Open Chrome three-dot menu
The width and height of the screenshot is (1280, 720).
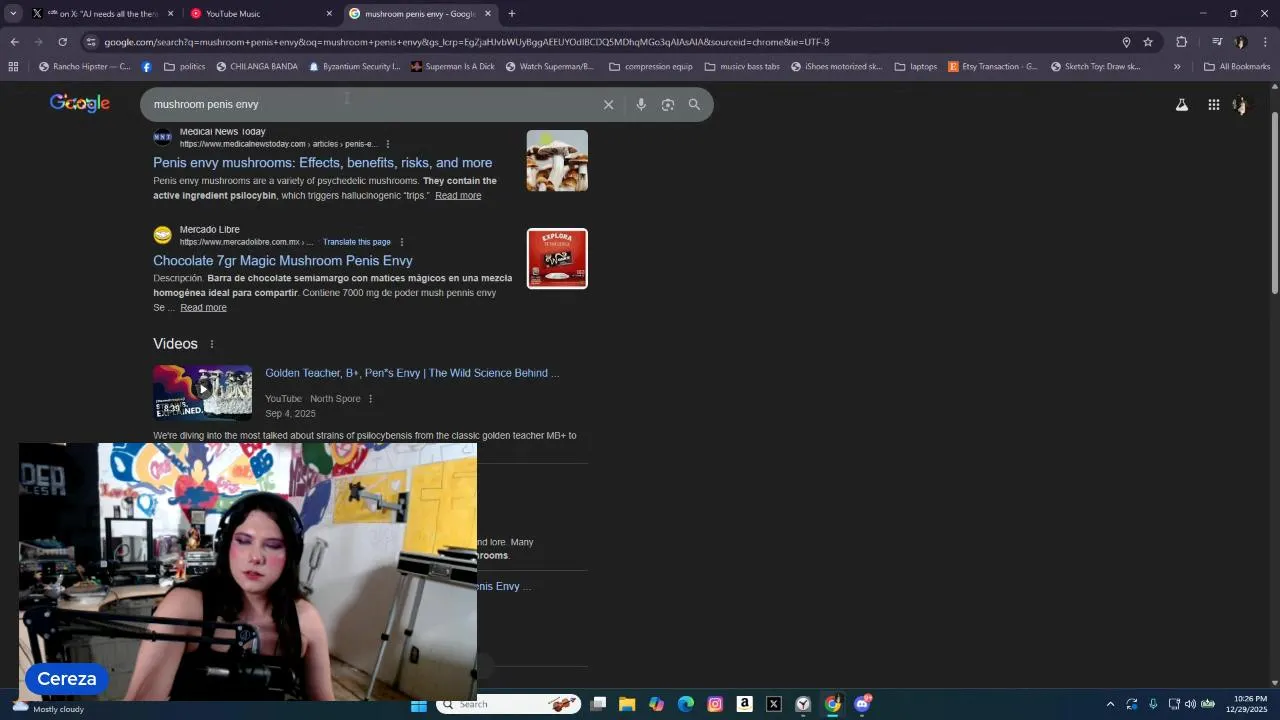click(x=1265, y=42)
